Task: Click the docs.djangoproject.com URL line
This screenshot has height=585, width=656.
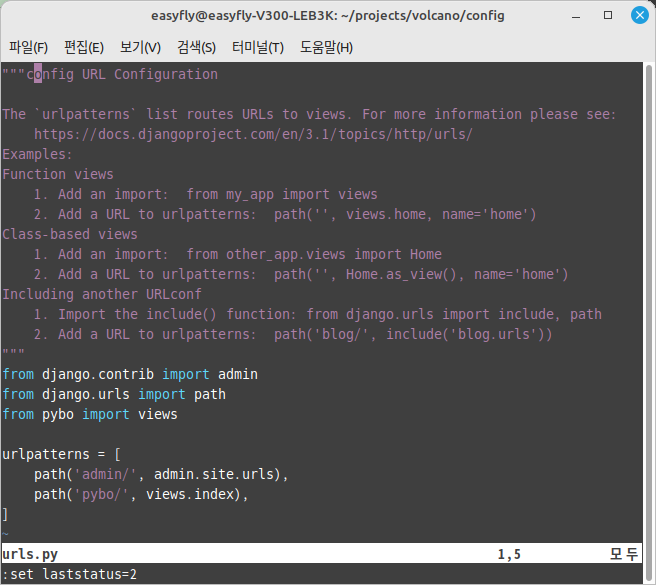Action: click(x=253, y=134)
